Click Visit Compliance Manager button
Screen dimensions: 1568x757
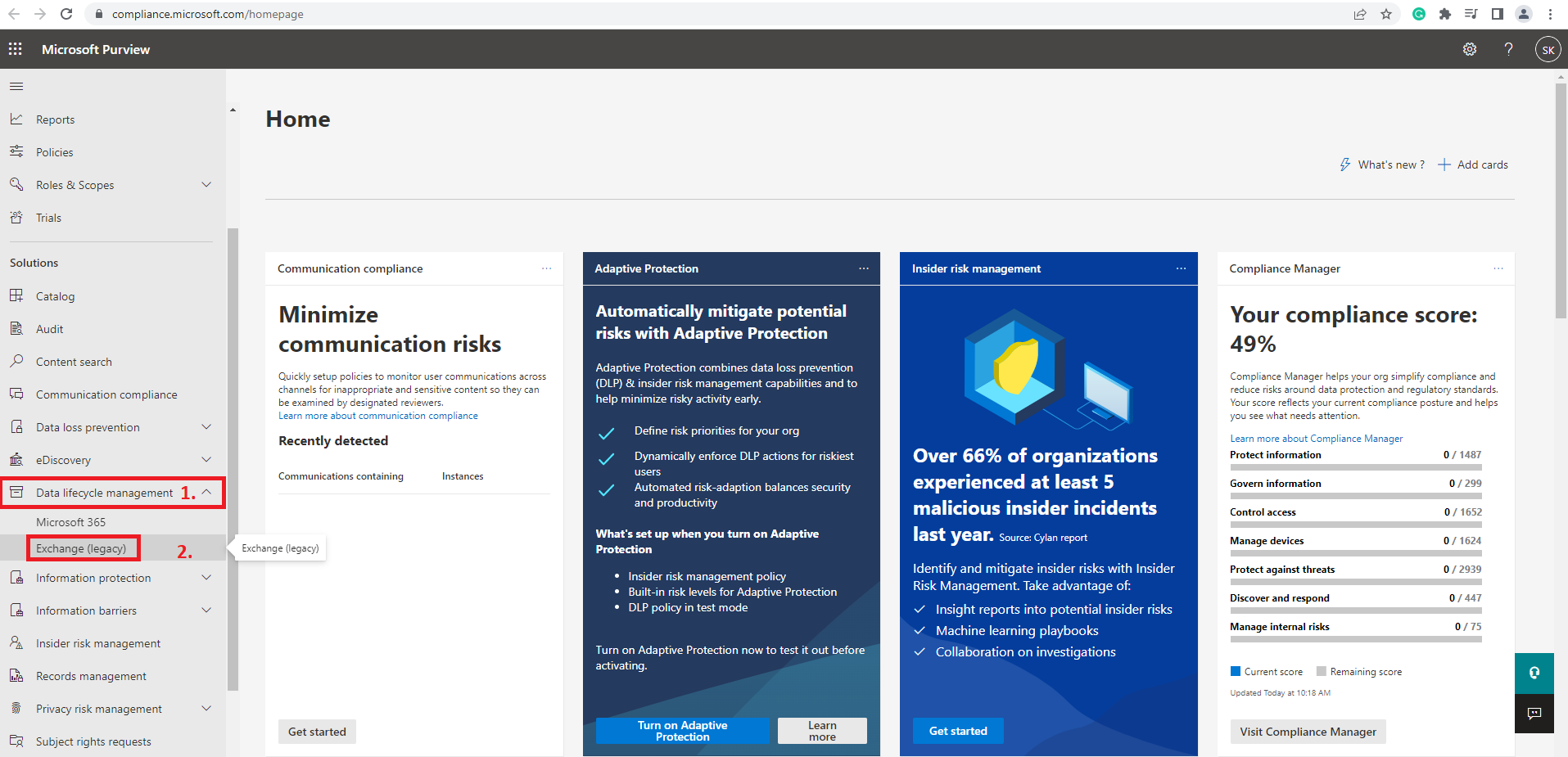click(x=1308, y=732)
